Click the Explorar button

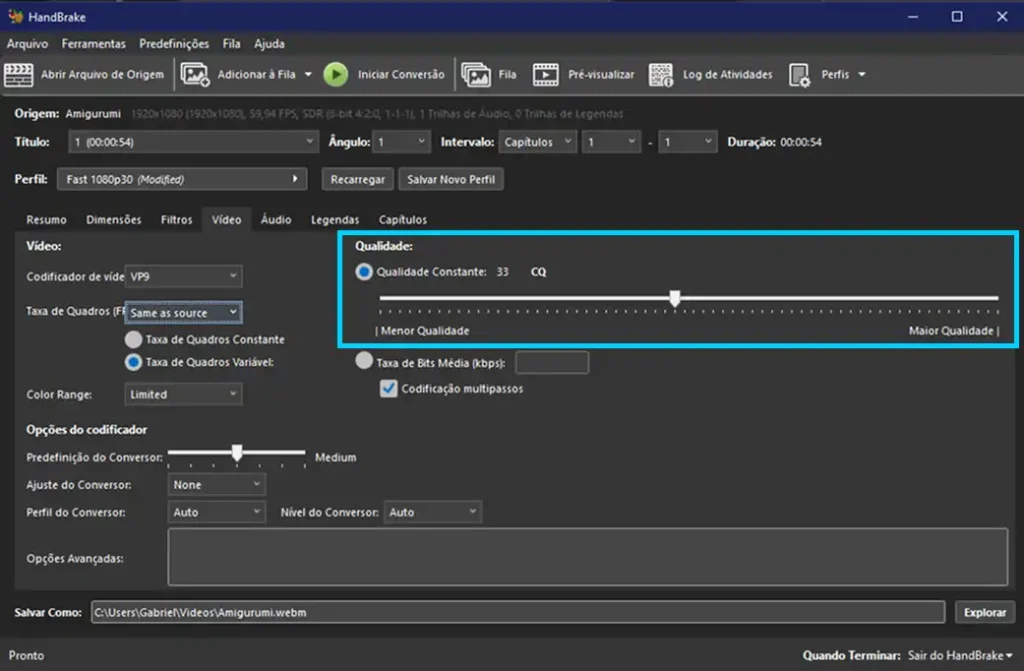[x=984, y=612]
